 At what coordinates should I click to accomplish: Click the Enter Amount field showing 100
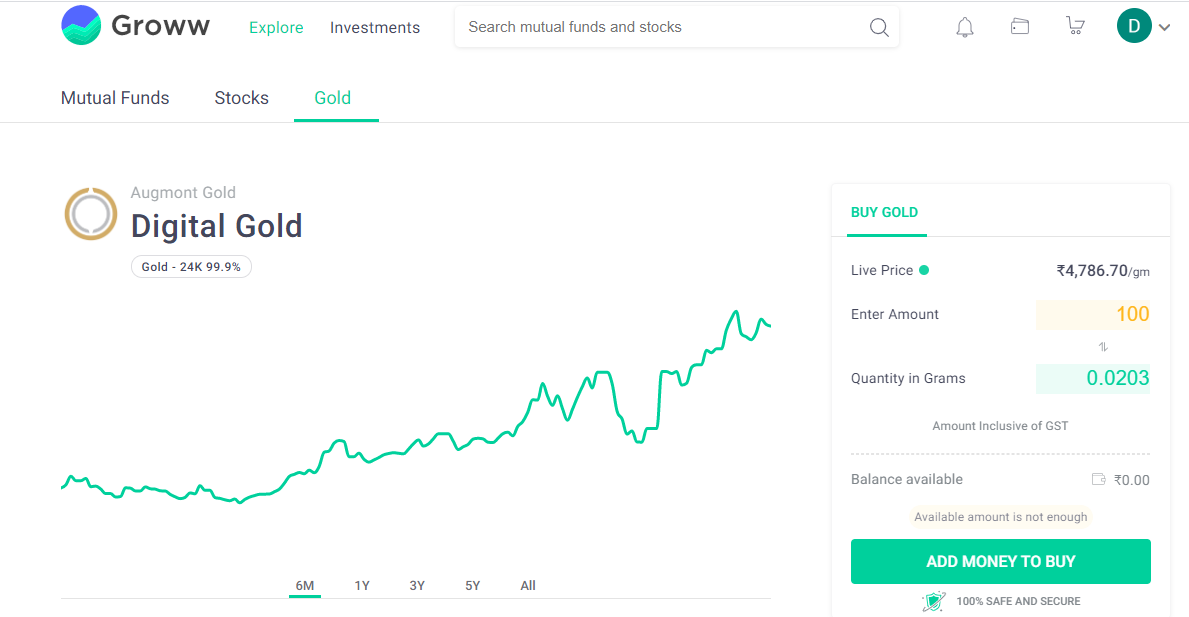click(1093, 314)
